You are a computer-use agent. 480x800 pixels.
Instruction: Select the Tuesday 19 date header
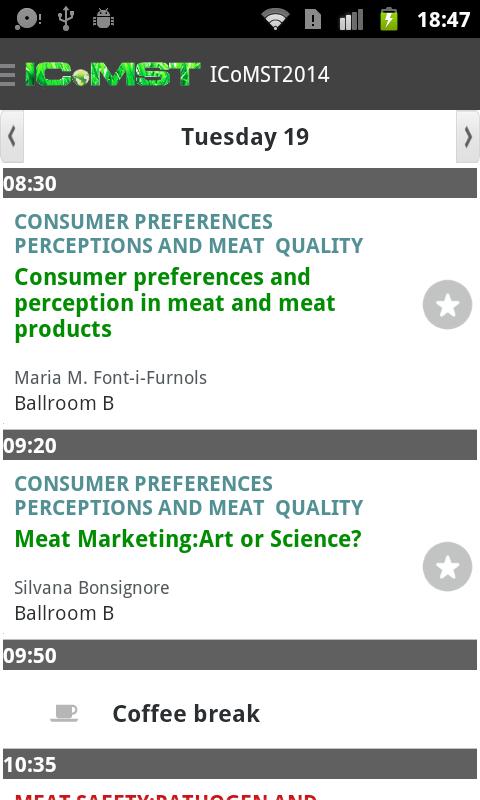[x=245, y=137]
